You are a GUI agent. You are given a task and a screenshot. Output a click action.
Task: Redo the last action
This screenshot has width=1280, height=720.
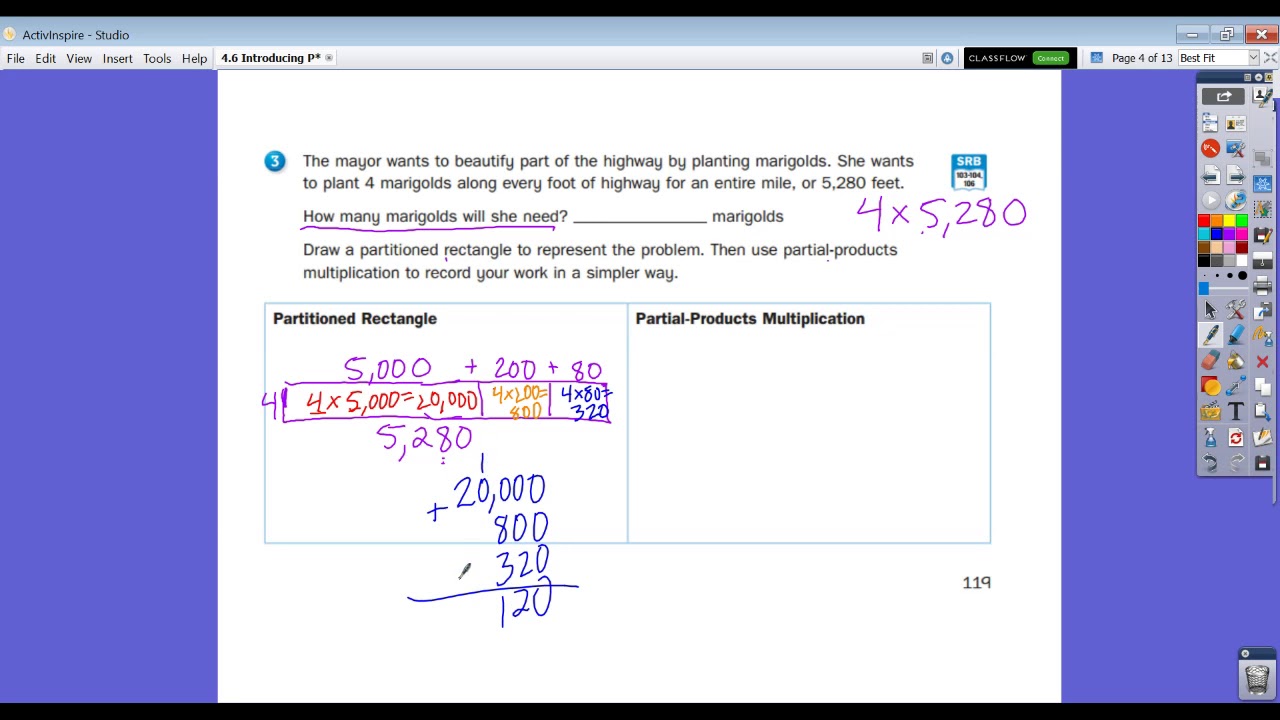(x=1236, y=463)
